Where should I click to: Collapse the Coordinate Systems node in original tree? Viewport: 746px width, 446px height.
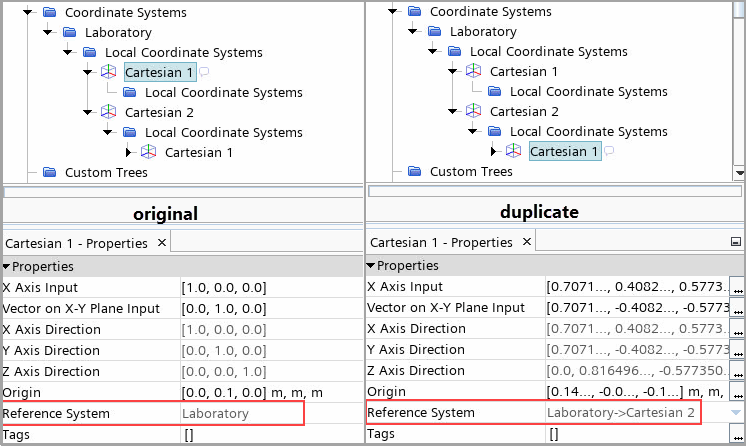[x=27, y=13]
